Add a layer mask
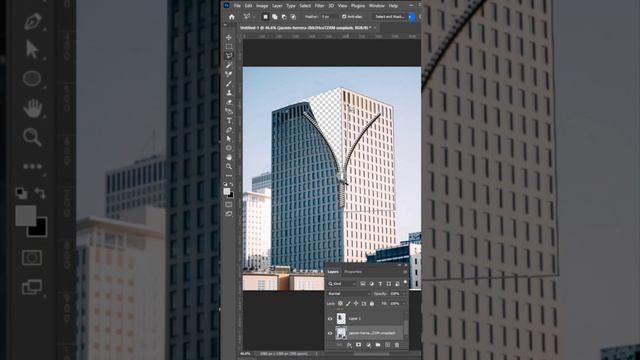640x360 pixels. tap(358, 345)
